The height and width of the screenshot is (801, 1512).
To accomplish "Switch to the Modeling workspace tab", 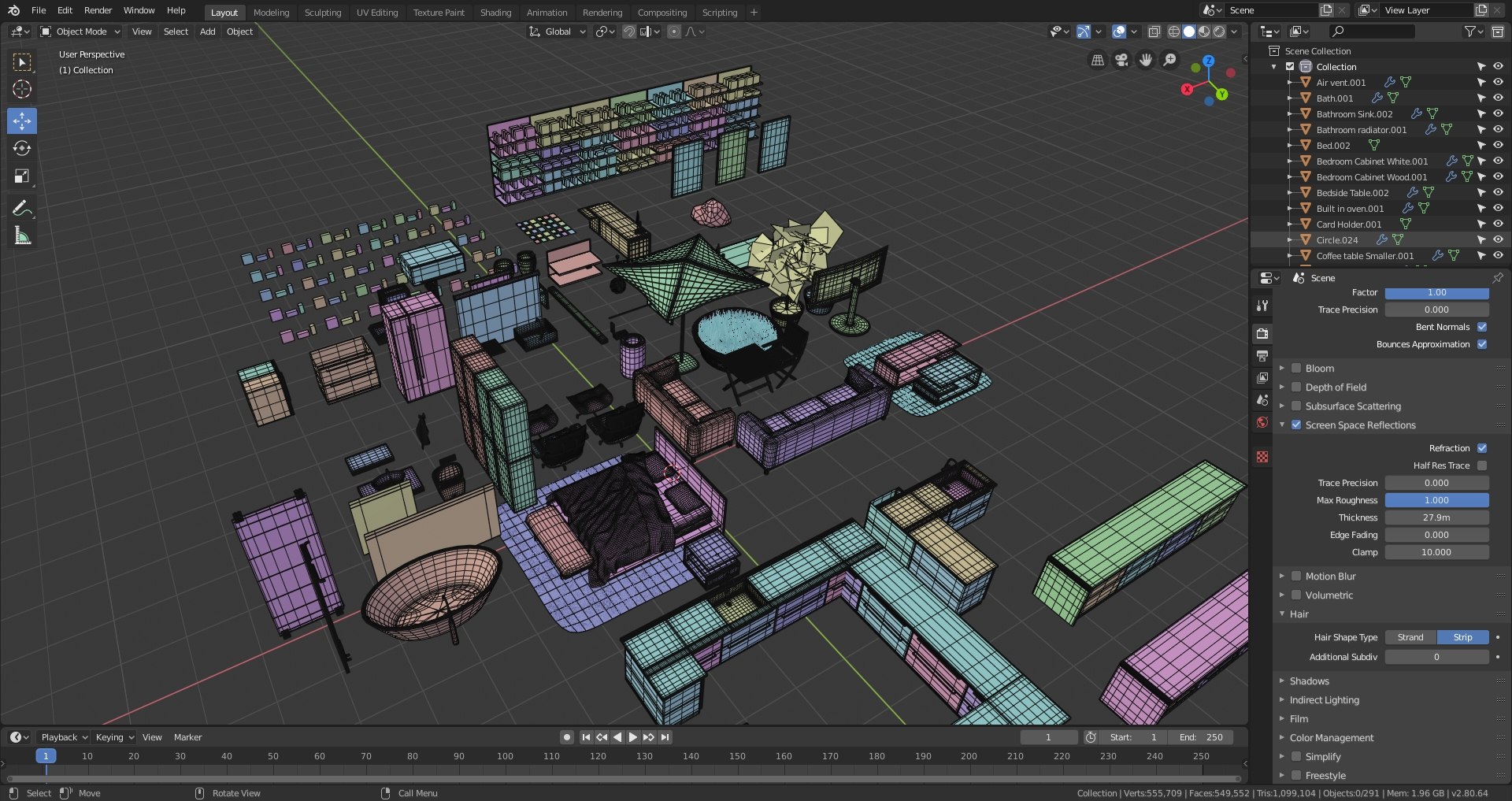I will pos(272,13).
